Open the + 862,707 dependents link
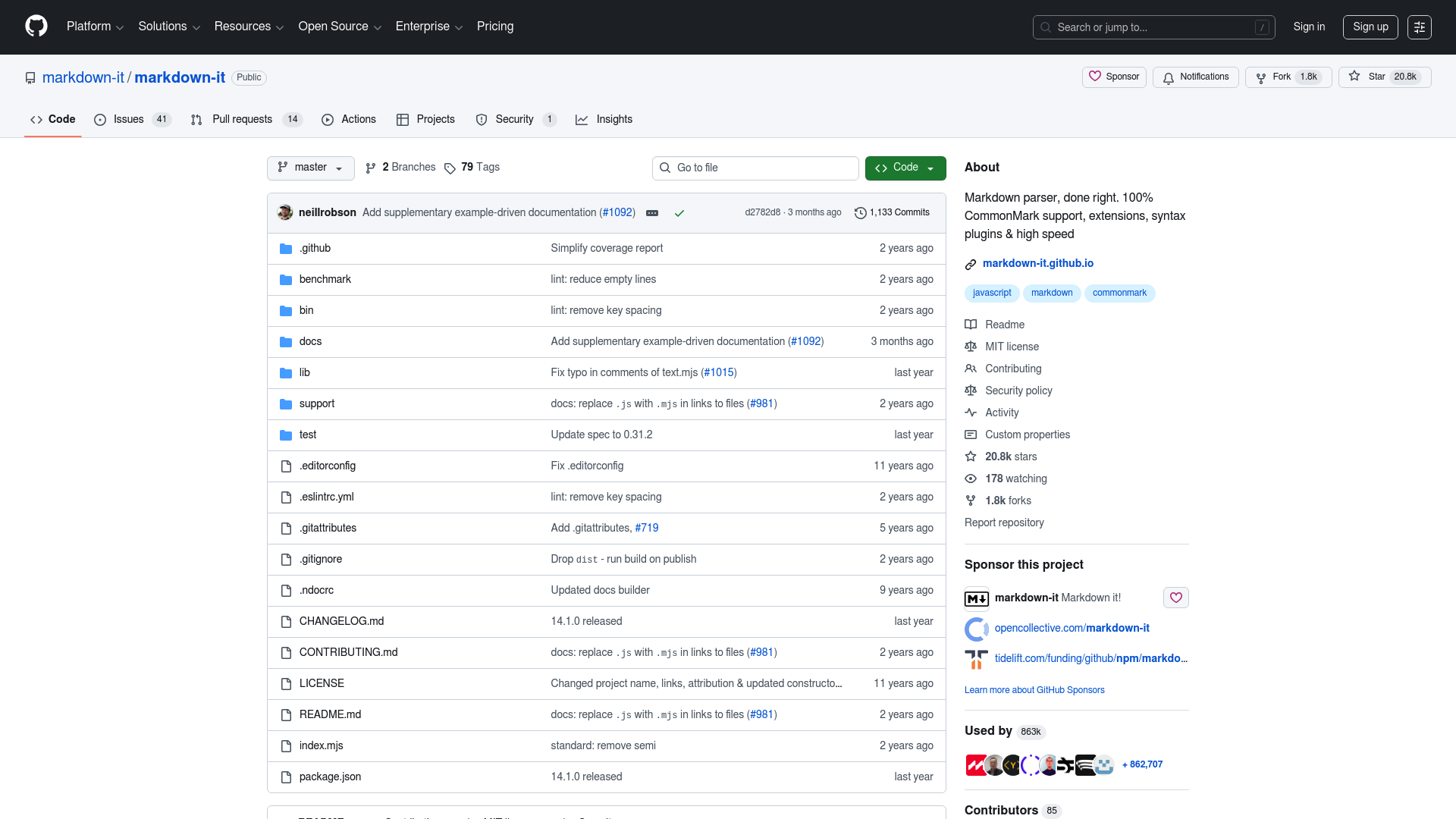1456x819 pixels. click(1142, 765)
